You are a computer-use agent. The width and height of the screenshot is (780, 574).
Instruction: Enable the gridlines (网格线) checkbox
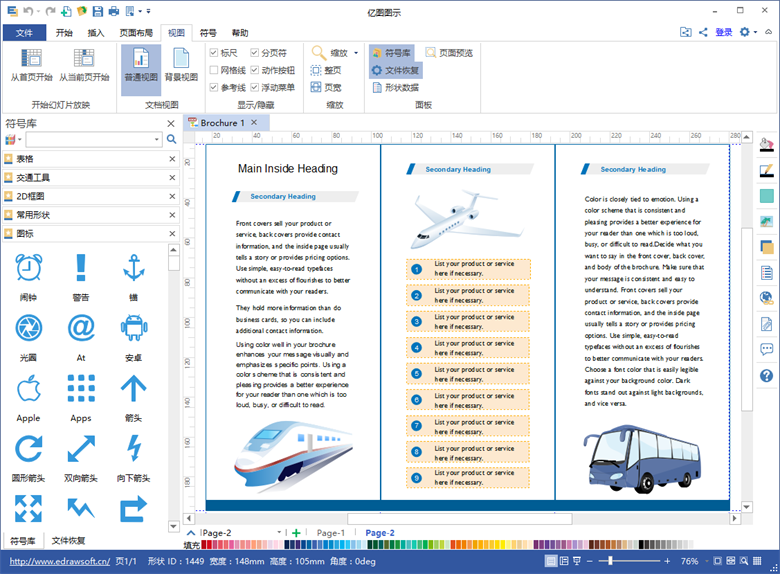click(x=214, y=70)
